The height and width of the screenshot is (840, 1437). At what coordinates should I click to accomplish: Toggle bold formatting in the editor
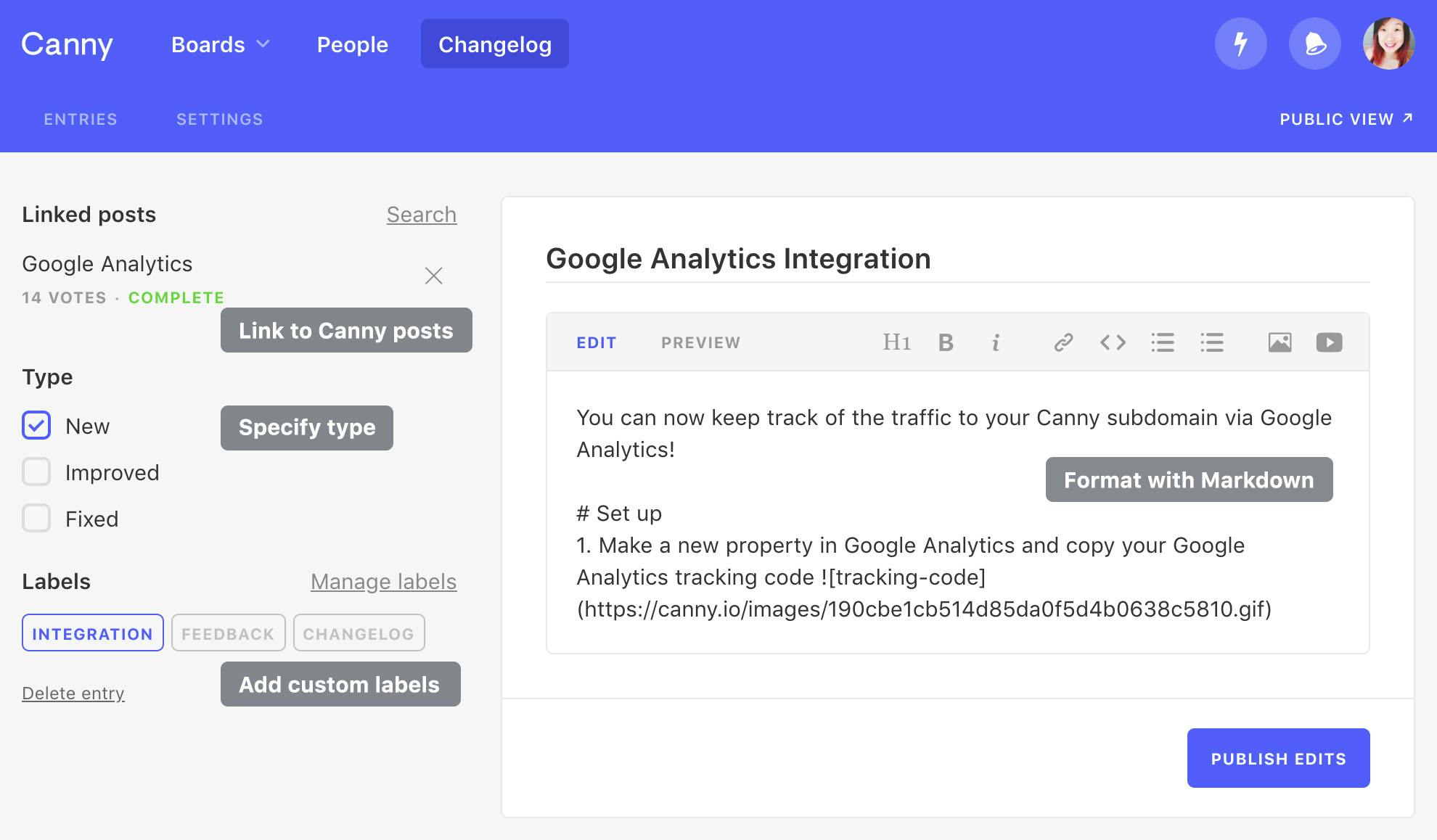946,342
